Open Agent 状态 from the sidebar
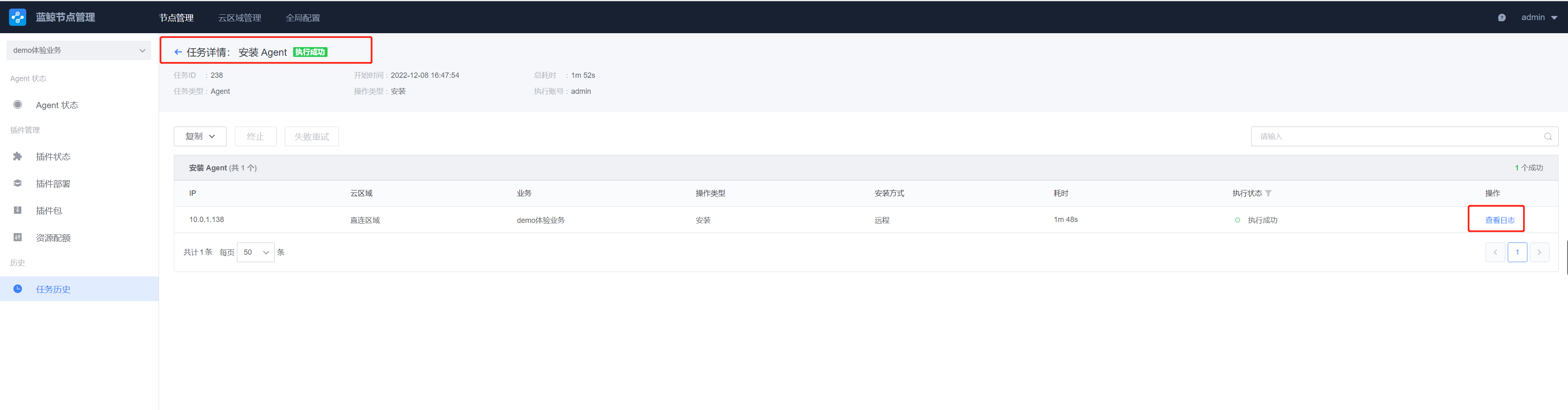Viewport: 1568px width, 410px height. tap(57, 105)
